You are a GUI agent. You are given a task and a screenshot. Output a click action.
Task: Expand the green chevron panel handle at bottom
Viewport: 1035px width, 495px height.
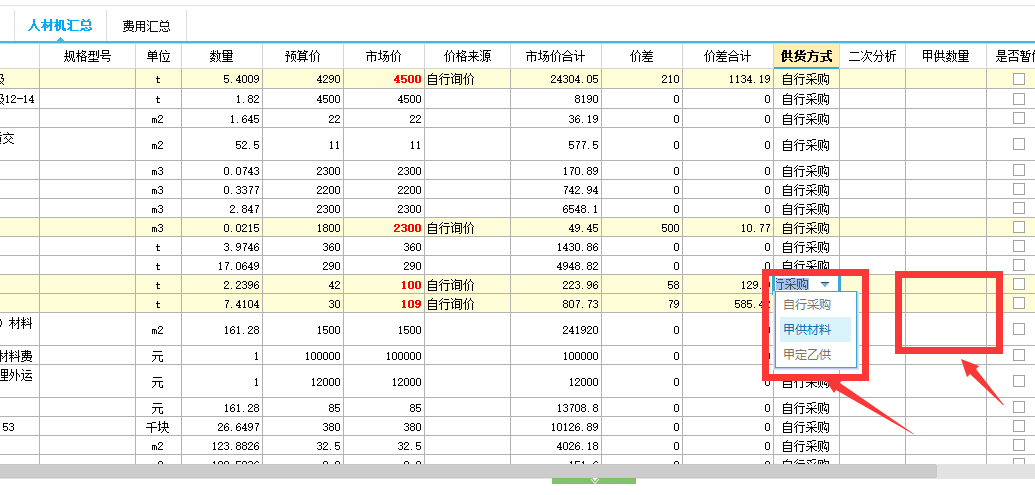tap(594, 480)
